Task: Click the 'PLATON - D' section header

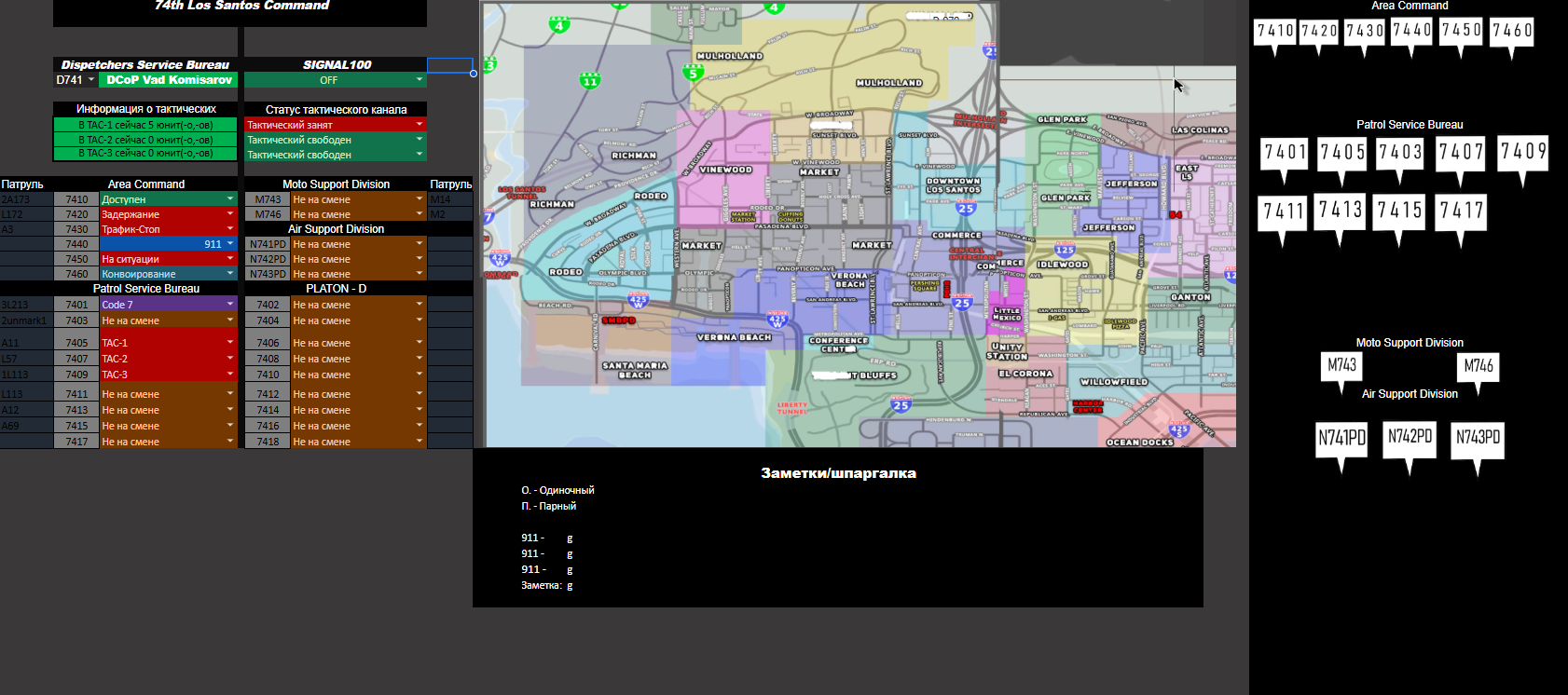Action: 336,289
